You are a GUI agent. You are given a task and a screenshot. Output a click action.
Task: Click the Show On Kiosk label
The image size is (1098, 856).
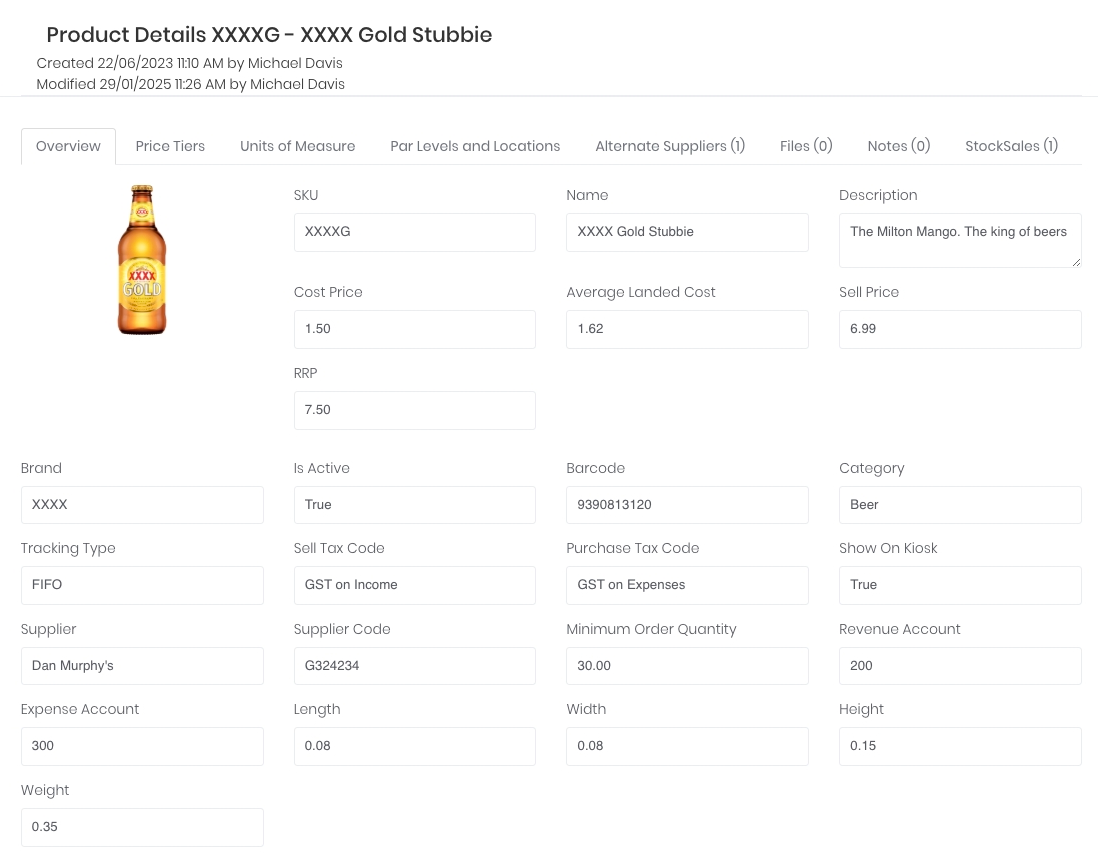888,548
